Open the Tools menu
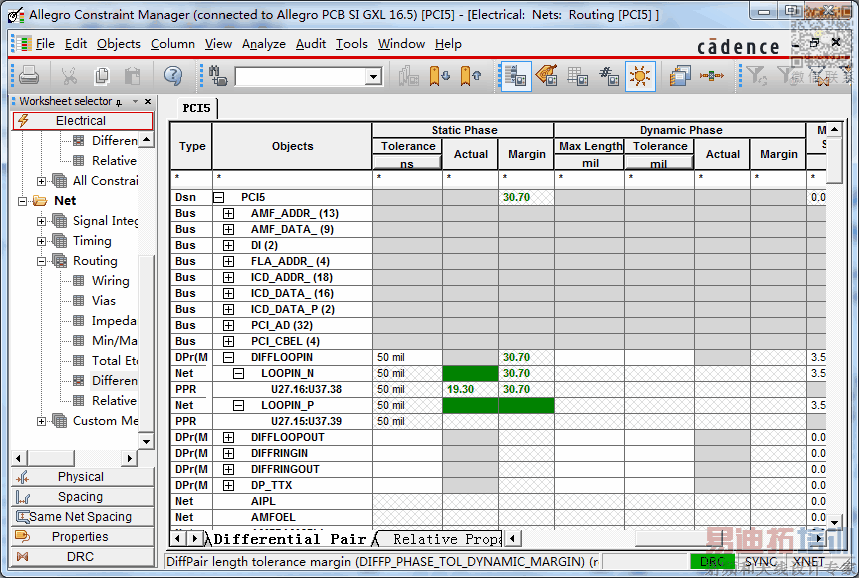Screen dimensions: 859x578 352,44
